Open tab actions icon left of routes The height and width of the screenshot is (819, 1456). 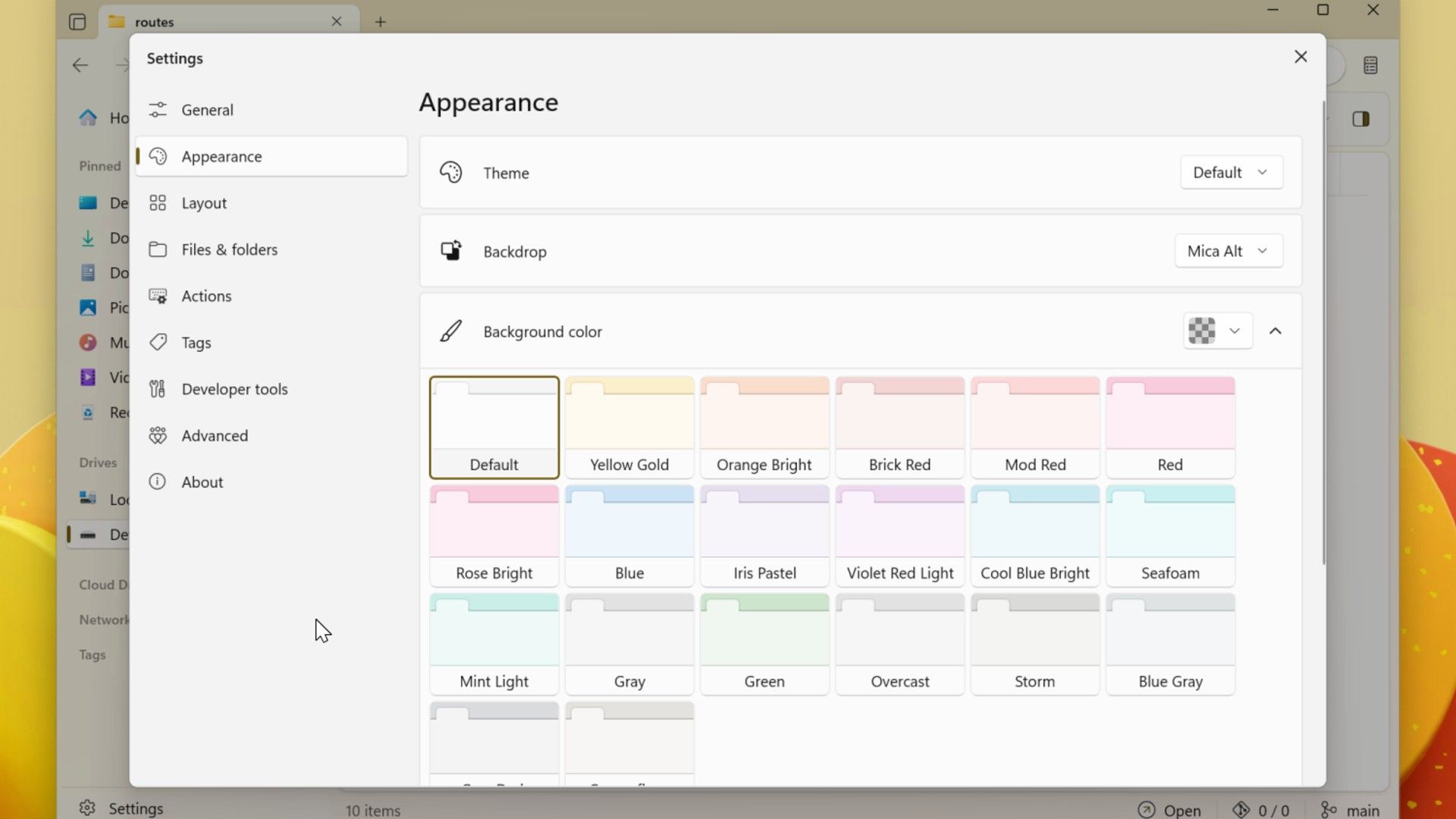[x=77, y=22]
